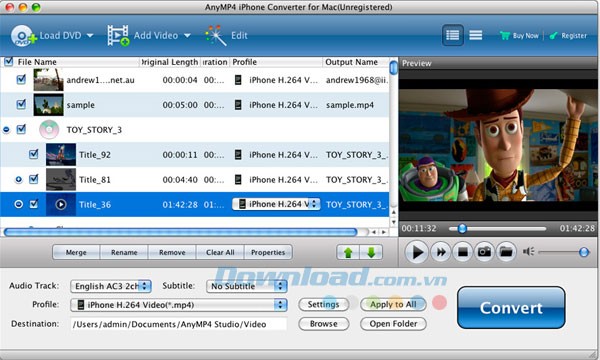Click the Apply to All button

[x=393, y=304]
